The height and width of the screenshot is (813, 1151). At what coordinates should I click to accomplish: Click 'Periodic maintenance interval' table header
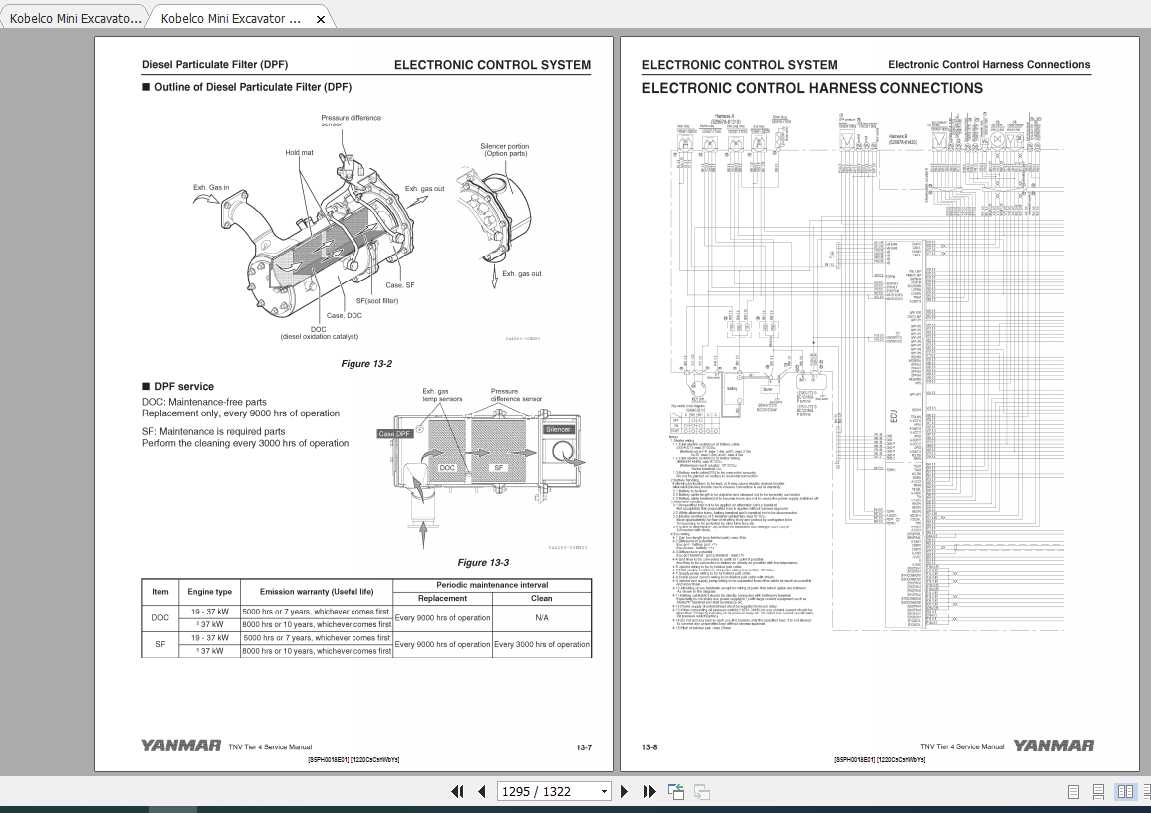pos(492,585)
